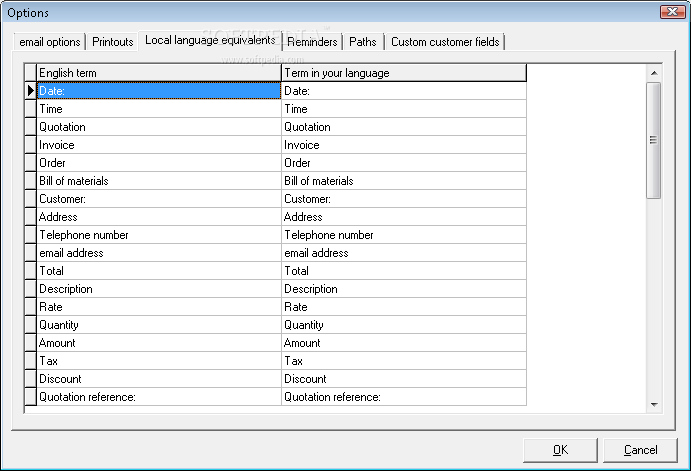Click the Cancel button
This screenshot has width=691, height=471.
pos(640,450)
